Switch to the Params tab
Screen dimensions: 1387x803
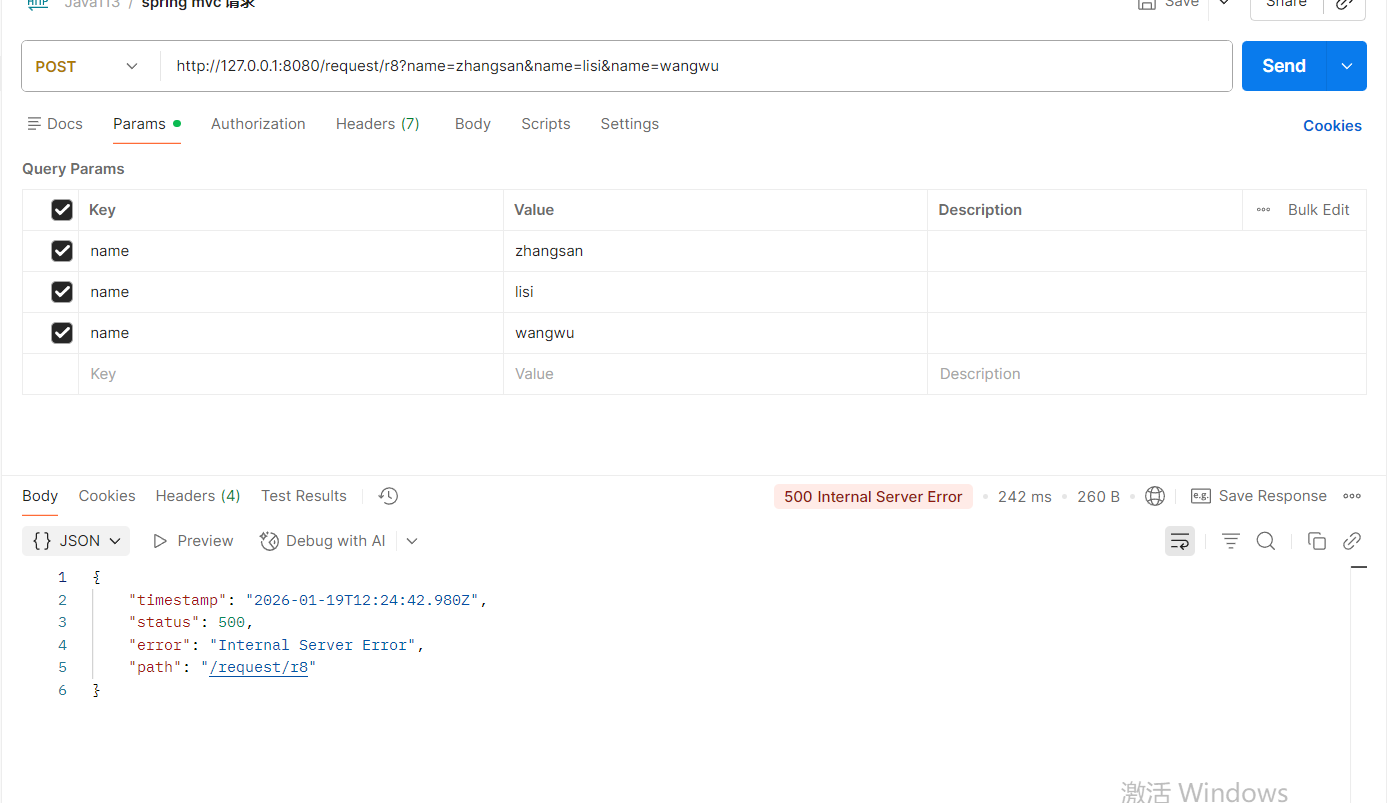[x=146, y=124]
